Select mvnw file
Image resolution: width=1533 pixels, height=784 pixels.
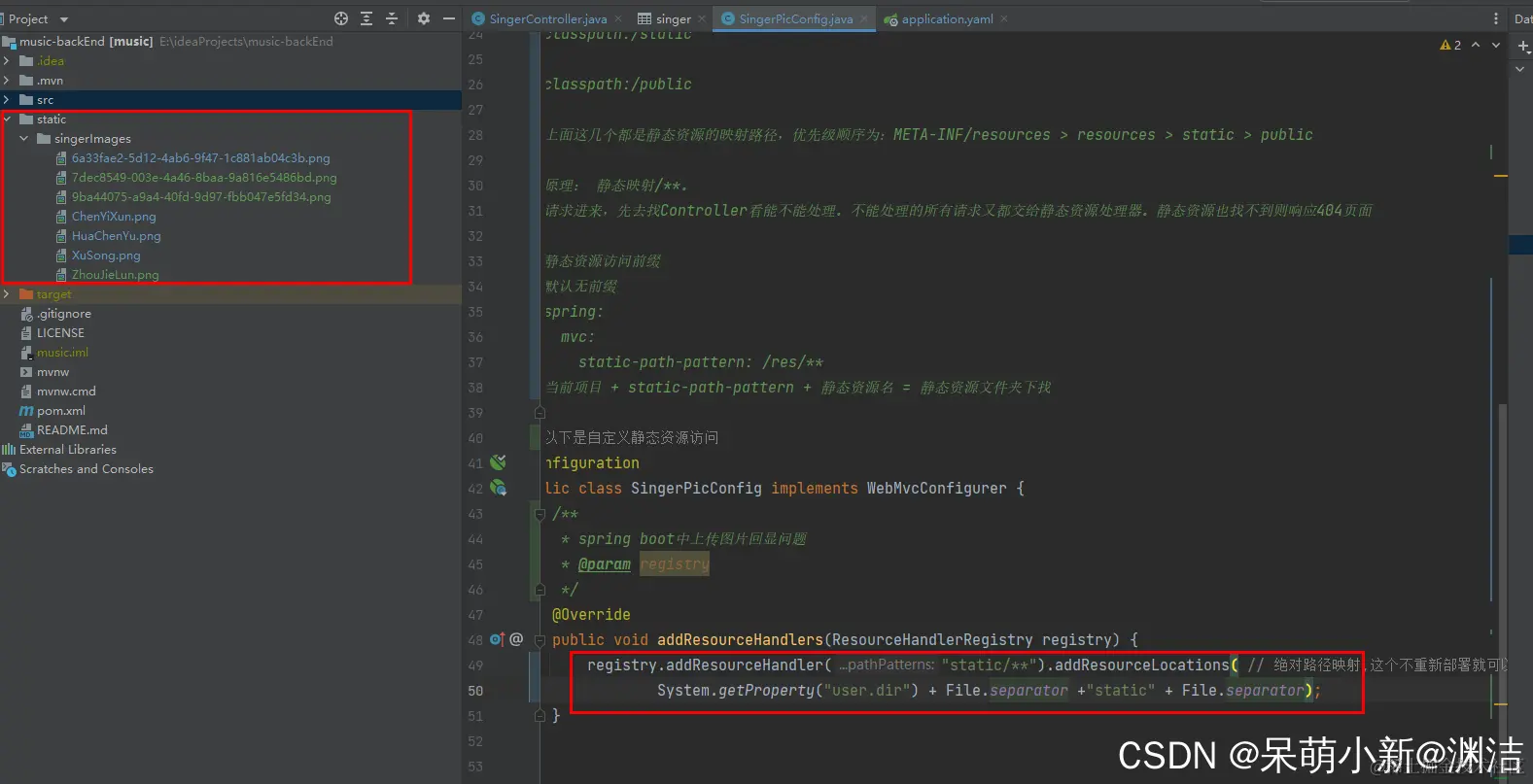point(52,371)
